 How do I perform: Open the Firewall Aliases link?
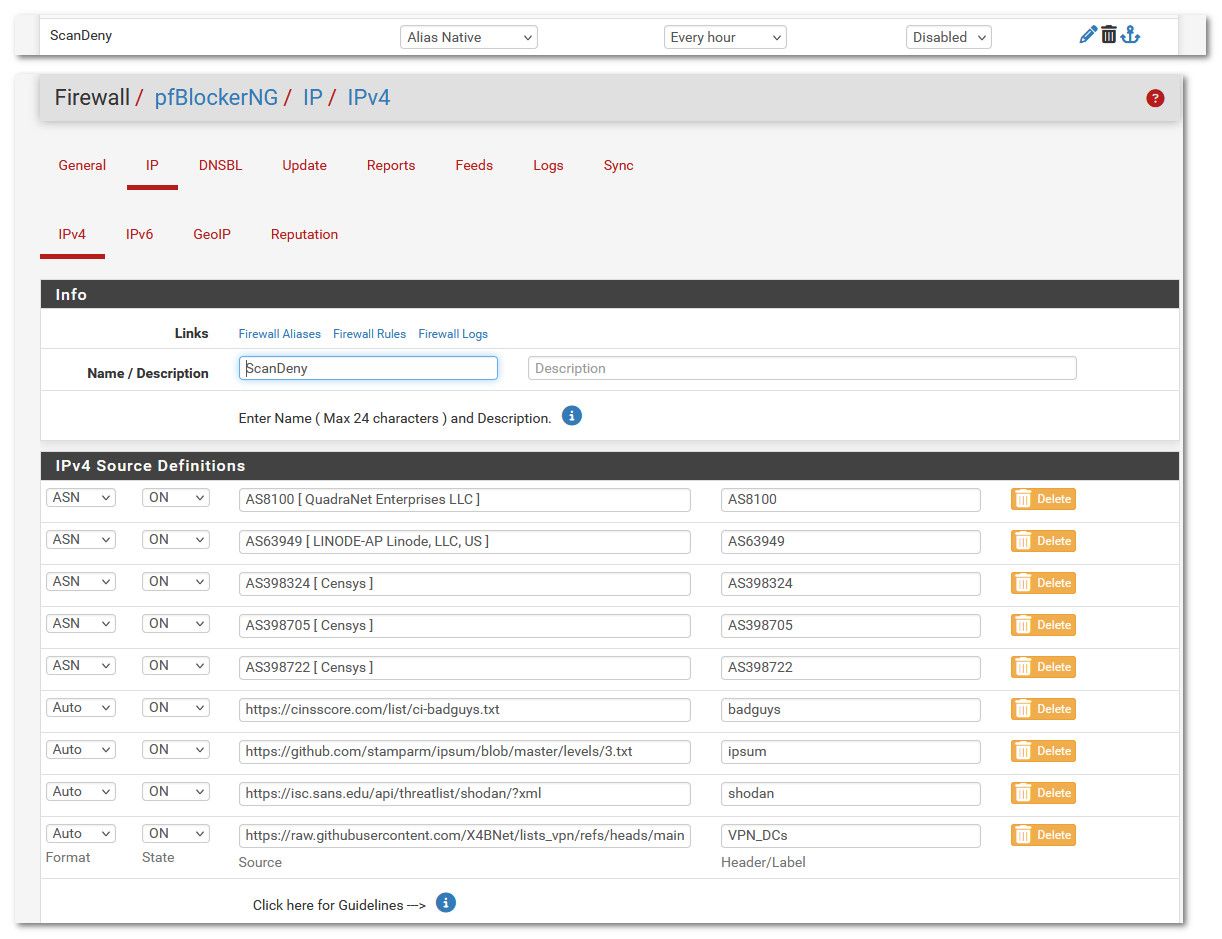[280, 334]
